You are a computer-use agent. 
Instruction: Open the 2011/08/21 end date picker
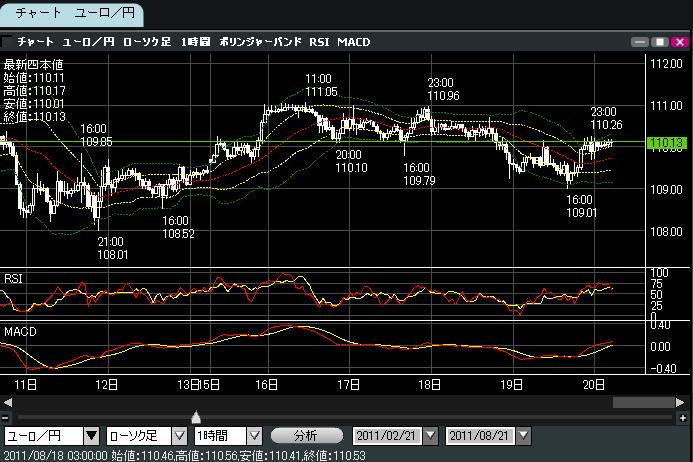pyautogui.click(x=525, y=435)
